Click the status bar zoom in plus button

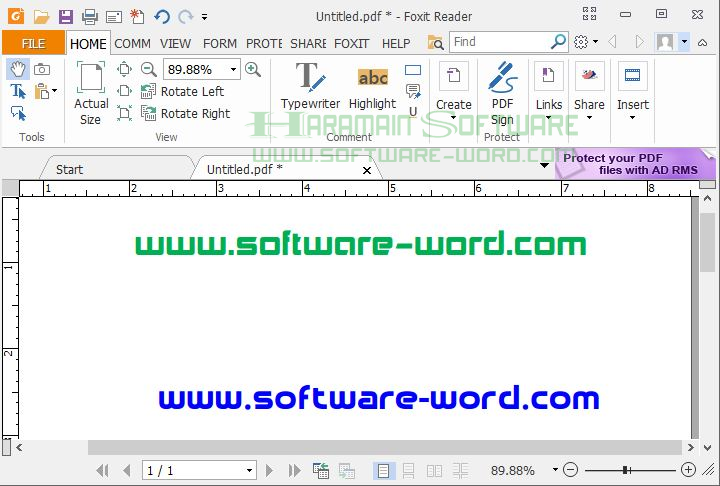(x=688, y=470)
